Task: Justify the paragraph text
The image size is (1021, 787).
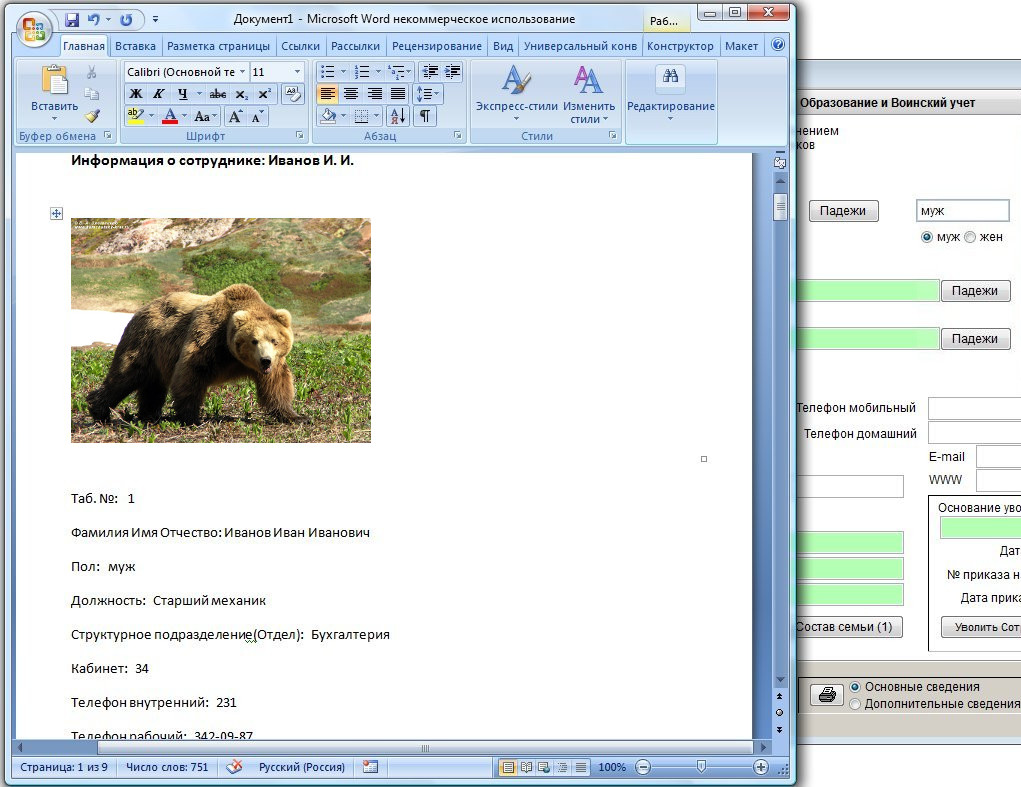Action: point(398,94)
